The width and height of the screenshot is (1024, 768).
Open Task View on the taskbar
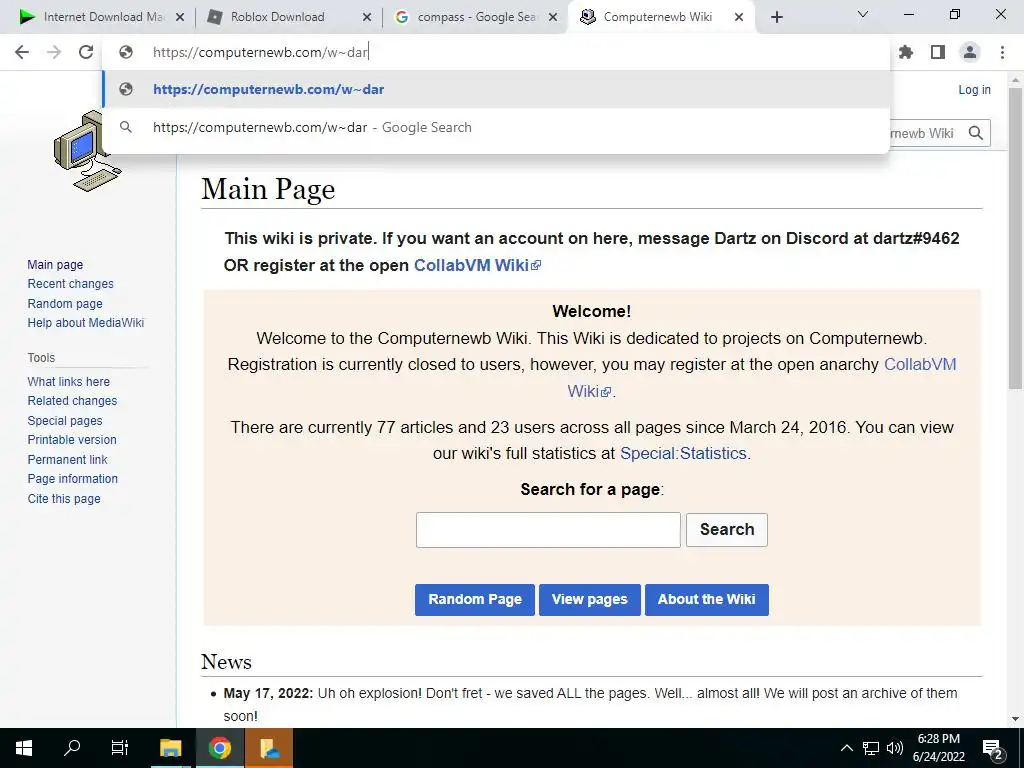[x=120, y=748]
